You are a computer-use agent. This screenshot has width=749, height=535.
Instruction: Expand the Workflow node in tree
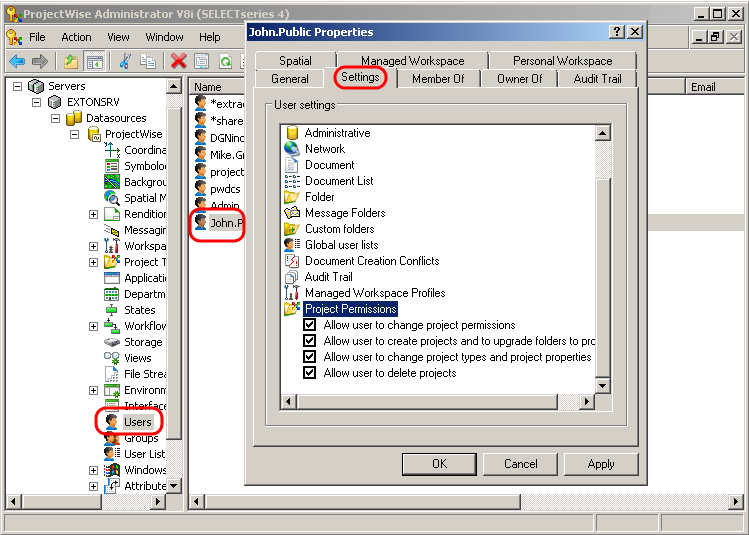94,326
